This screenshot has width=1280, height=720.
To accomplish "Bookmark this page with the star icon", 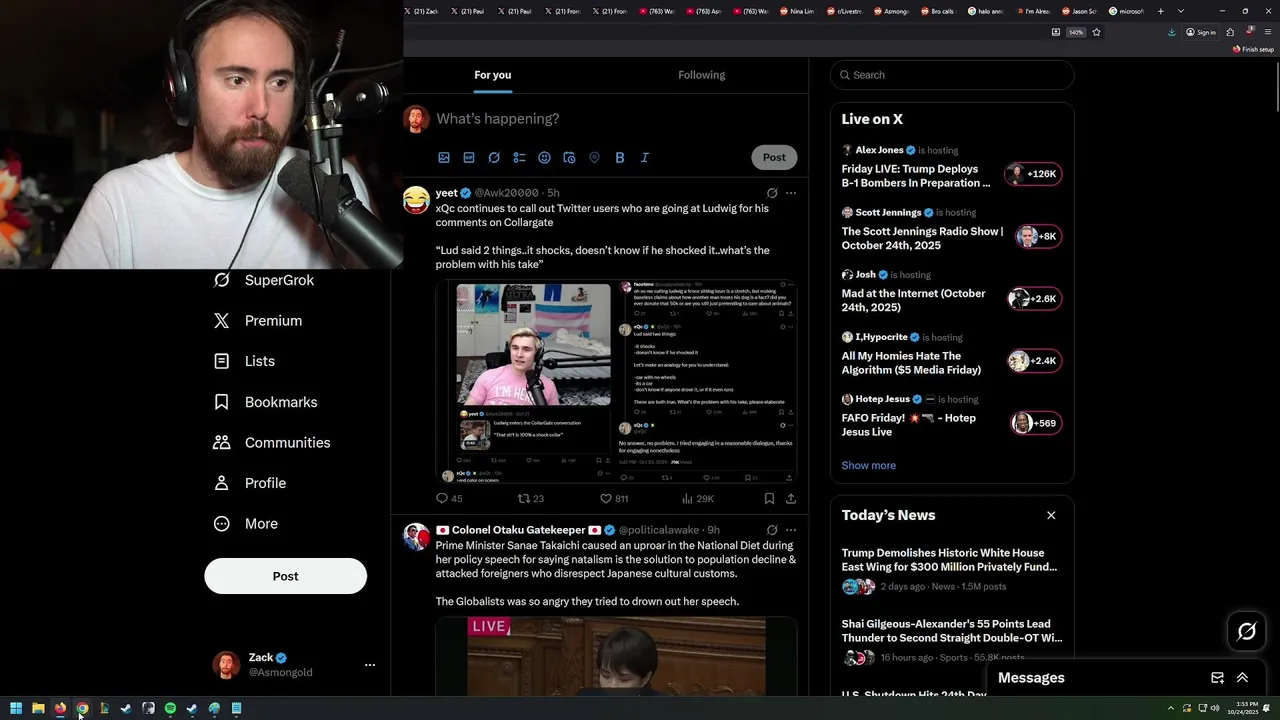I will pos(1096,32).
